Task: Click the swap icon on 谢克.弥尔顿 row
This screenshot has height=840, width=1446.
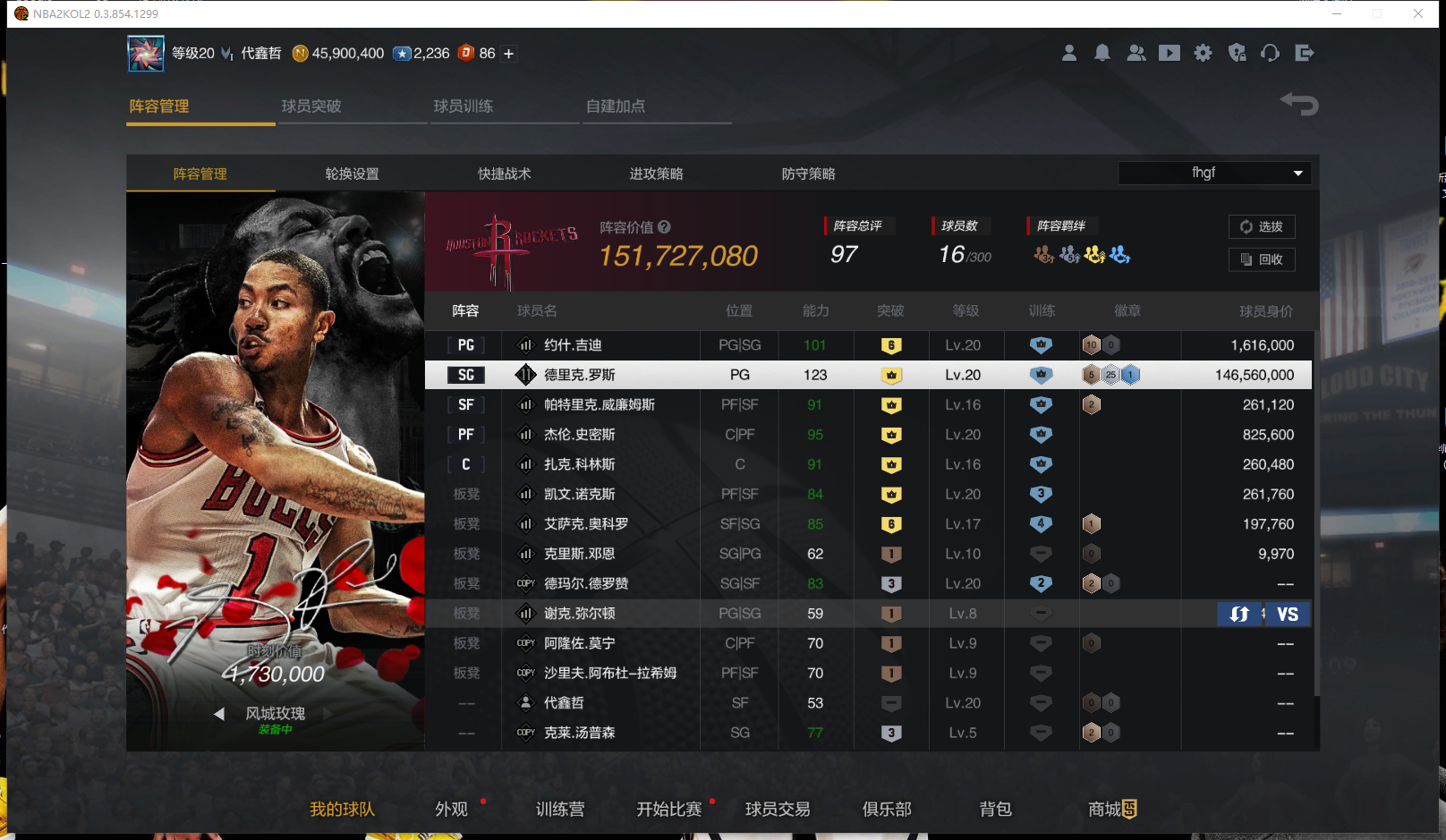Action: click(1239, 614)
